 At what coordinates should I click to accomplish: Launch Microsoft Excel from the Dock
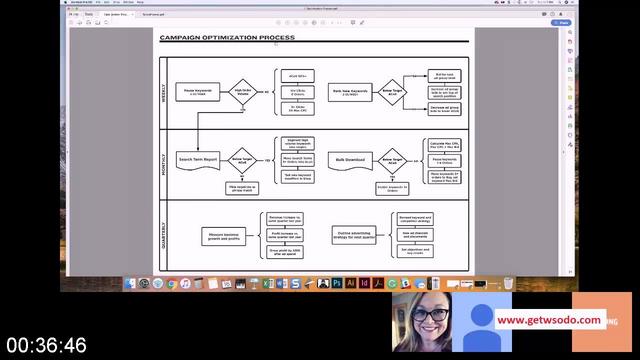pos(268,283)
